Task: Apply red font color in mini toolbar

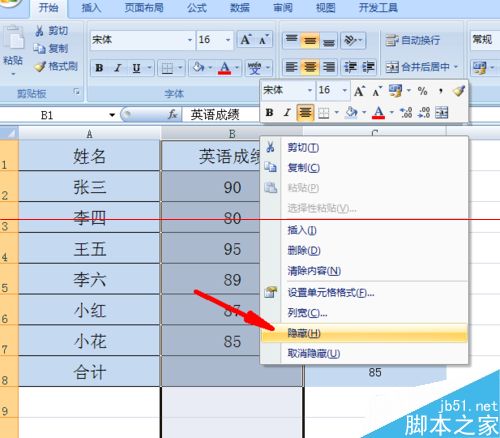Action: [x=378, y=112]
